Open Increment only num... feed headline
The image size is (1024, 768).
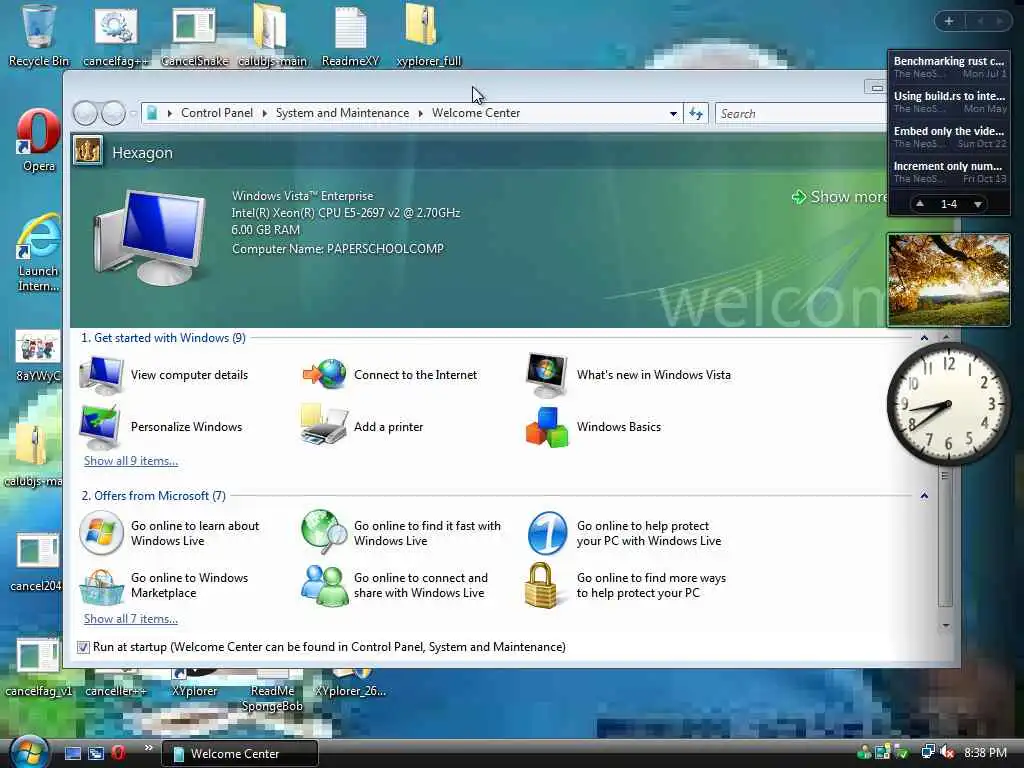coord(949,172)
